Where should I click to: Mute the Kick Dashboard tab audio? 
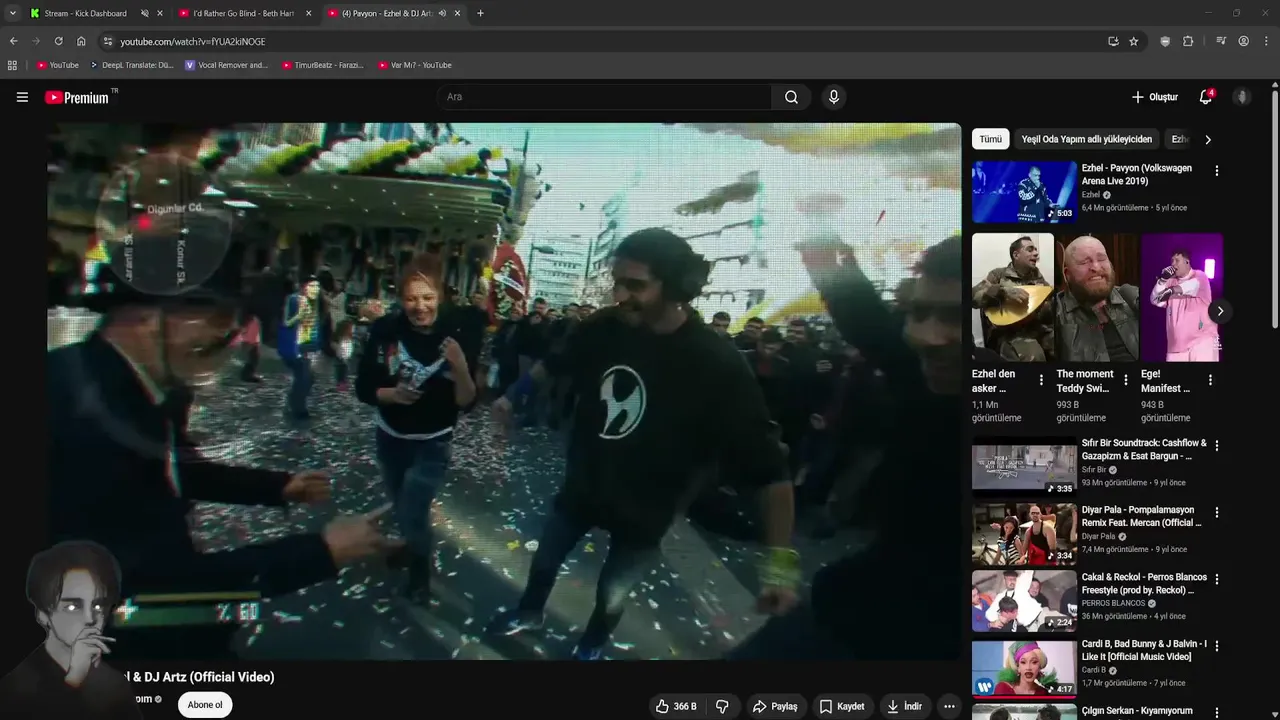pyautogui.click(x=144, y=13)
